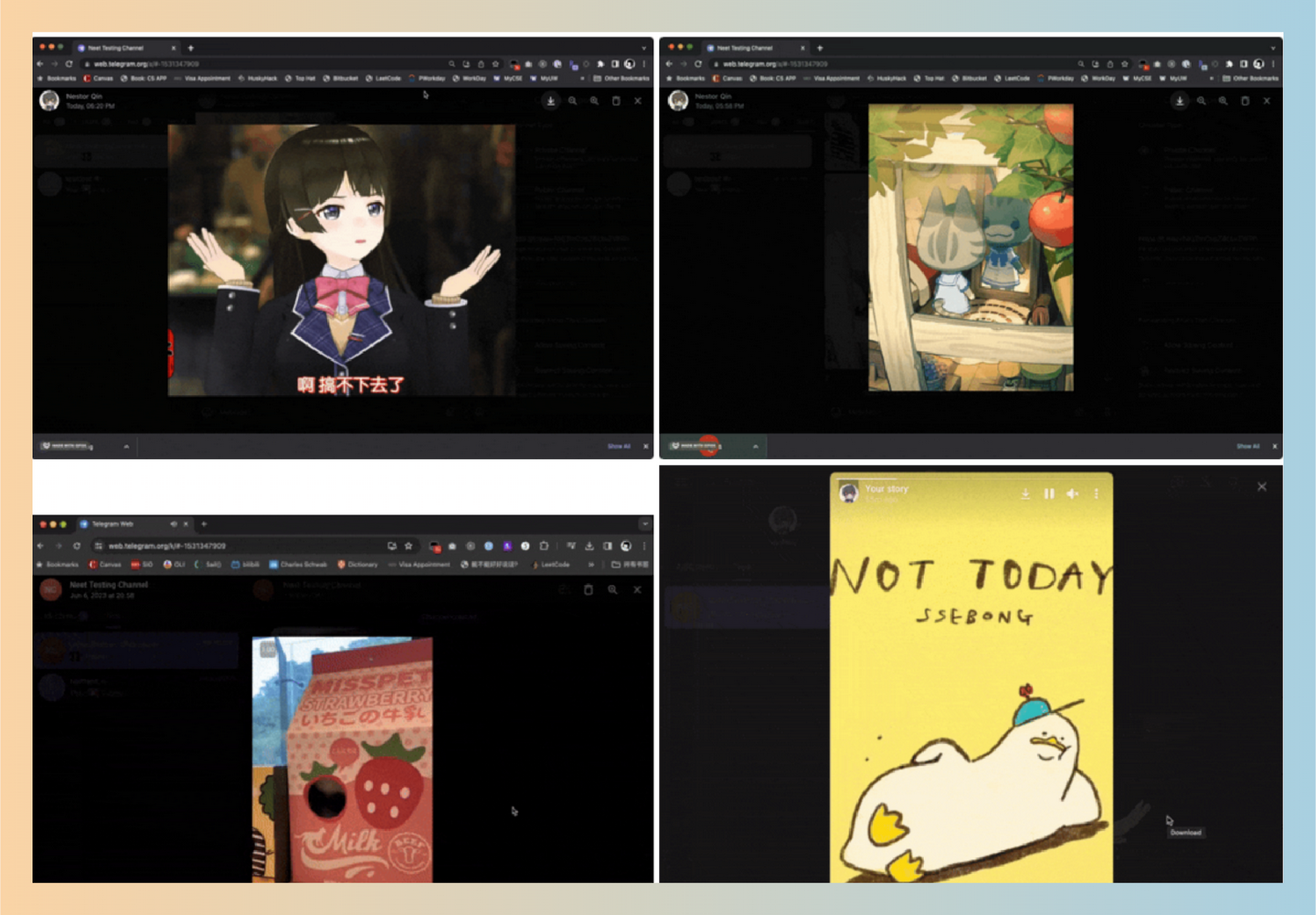
Task: Click the address bar in cat painting window
Action: tap(919, 64)
